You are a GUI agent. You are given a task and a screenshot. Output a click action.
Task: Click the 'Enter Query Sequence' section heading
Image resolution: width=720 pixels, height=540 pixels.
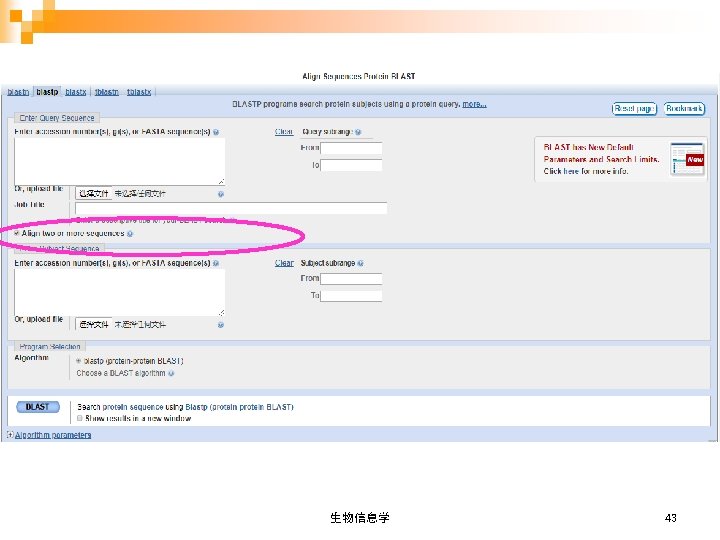(x=57, y=118)
